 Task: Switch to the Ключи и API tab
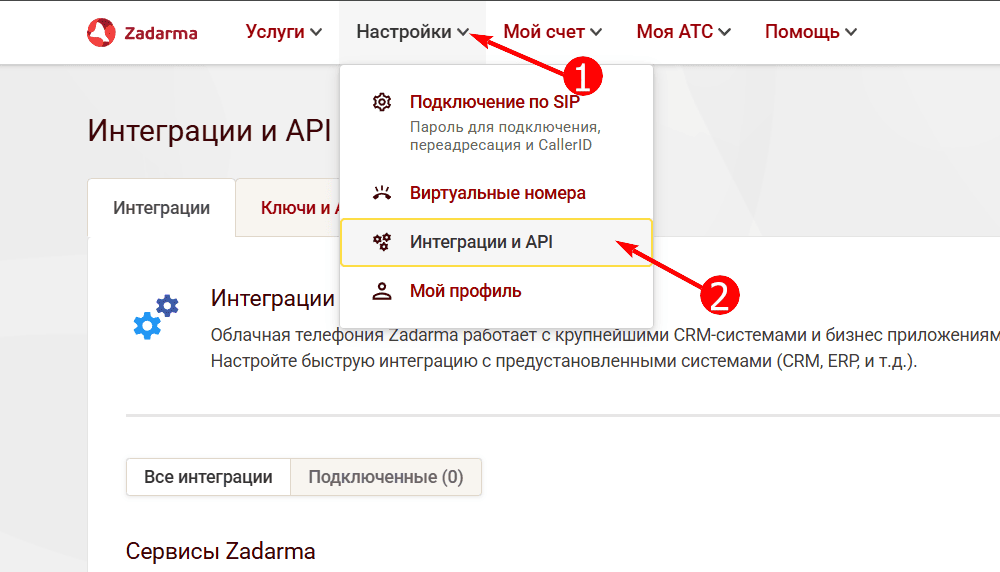[x=288, y=208]
